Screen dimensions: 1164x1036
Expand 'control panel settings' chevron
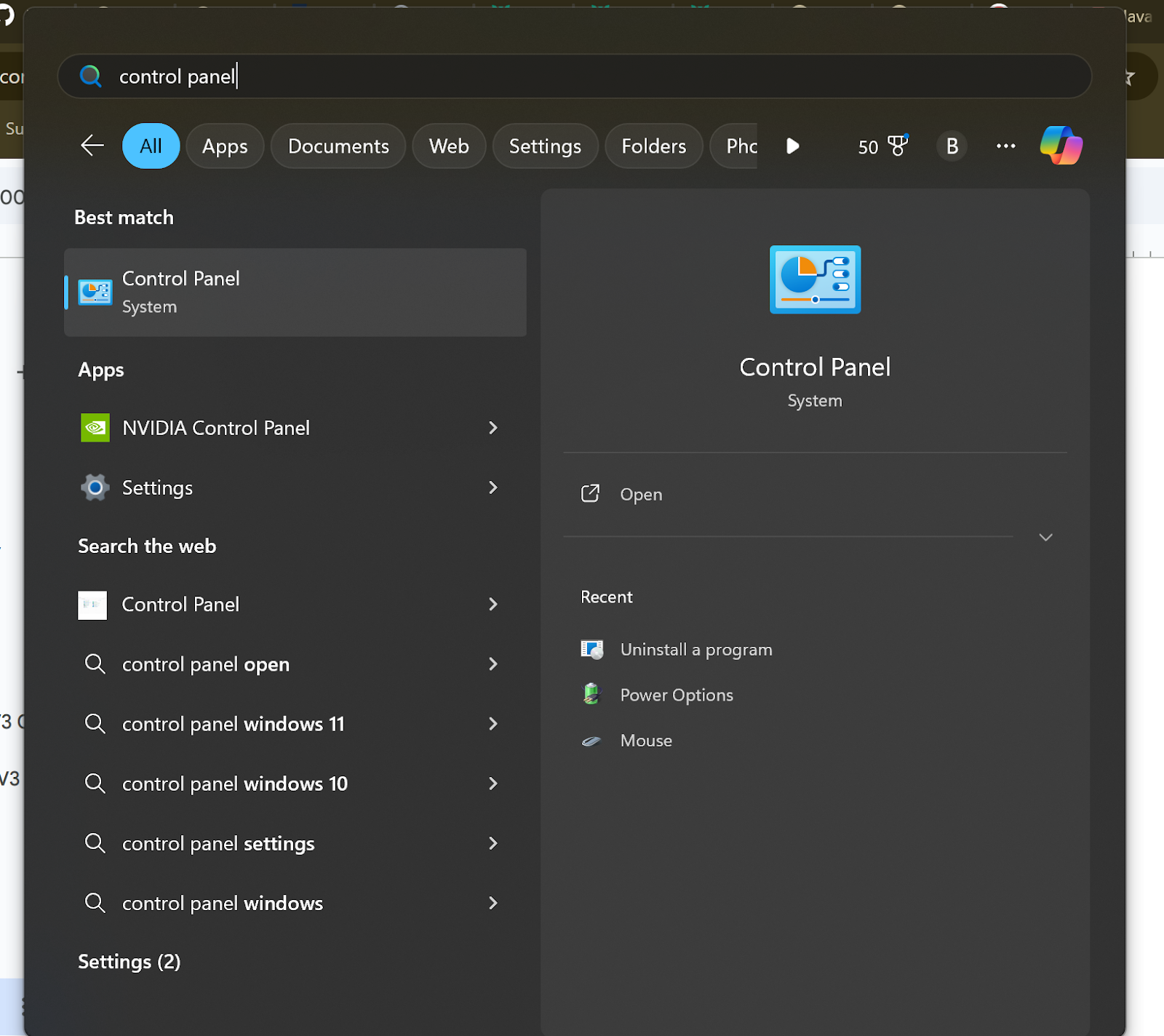pos(493,843)
